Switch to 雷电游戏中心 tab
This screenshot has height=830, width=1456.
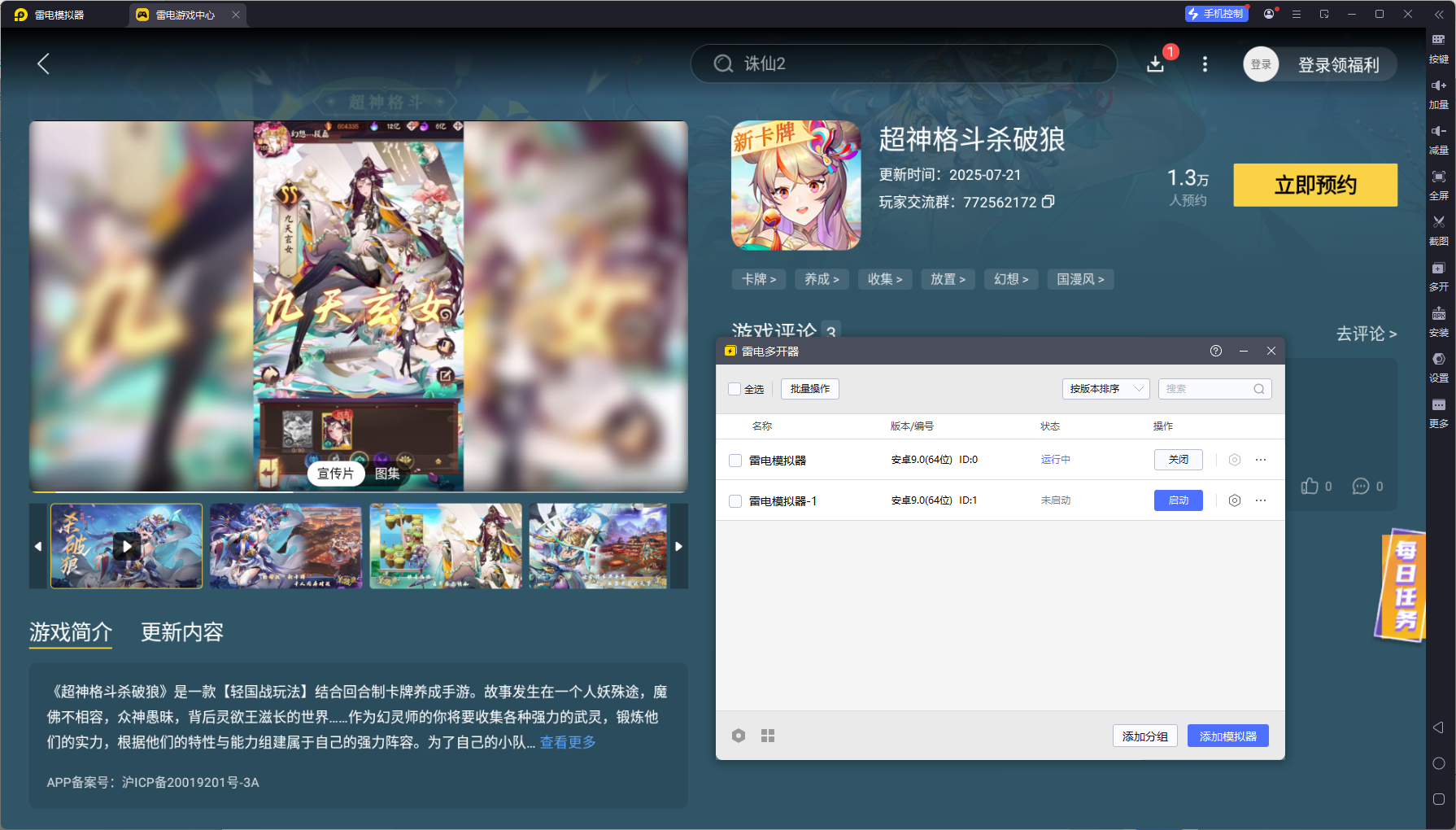[x=187, y=15]
